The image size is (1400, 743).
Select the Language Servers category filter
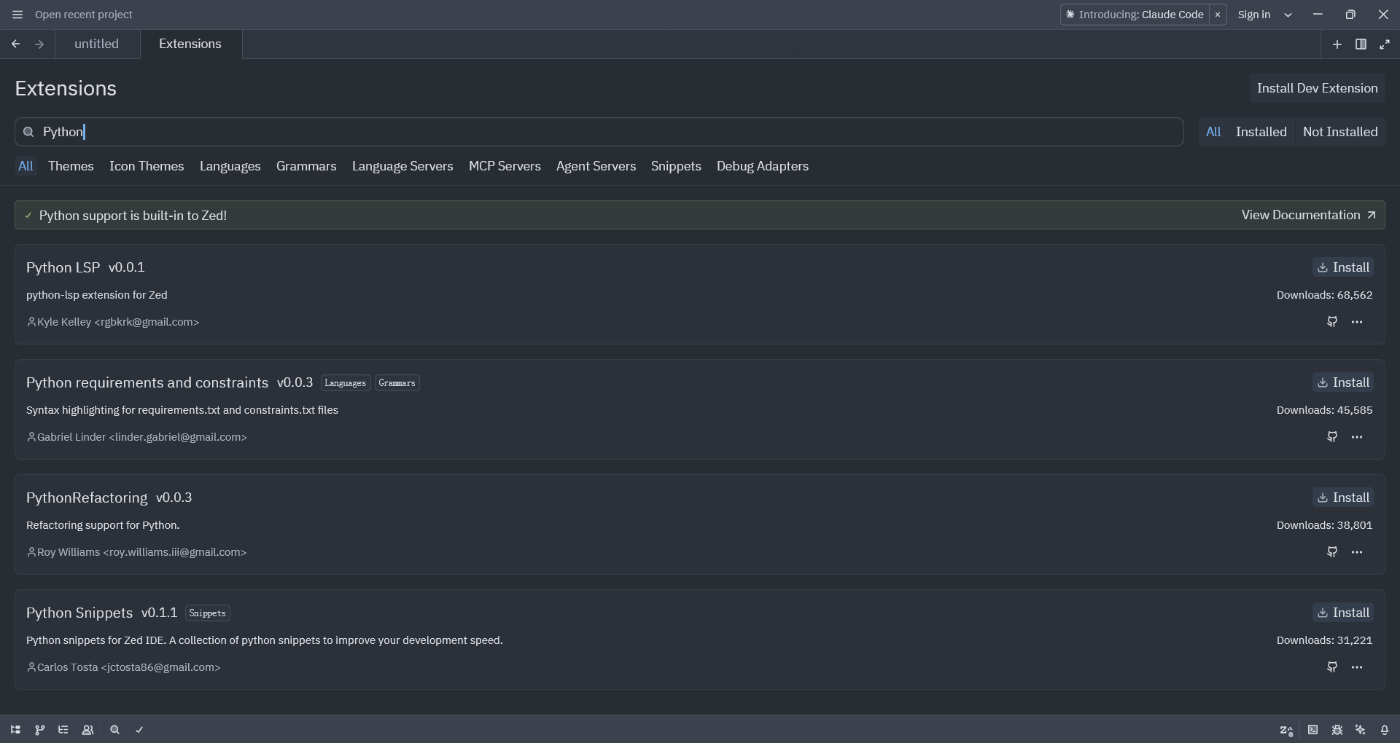pos(402,166)
